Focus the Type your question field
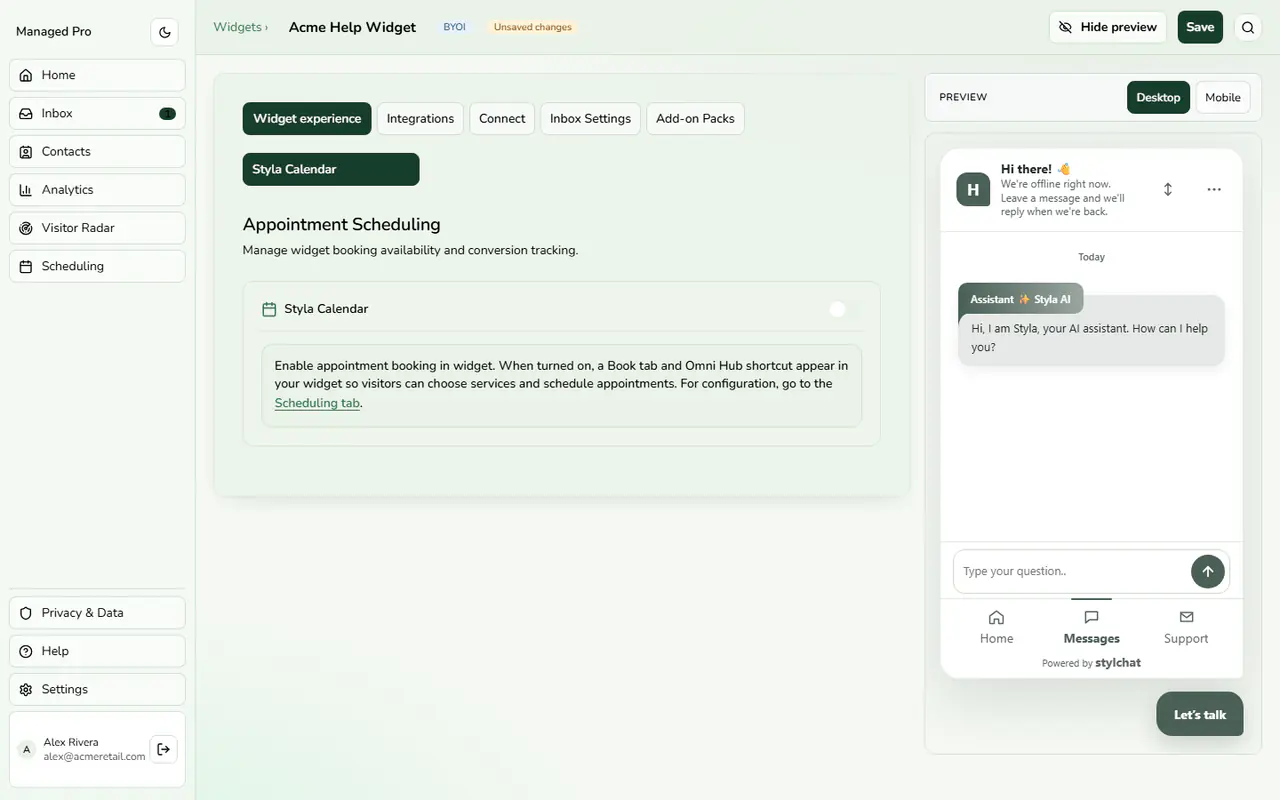 (1071, 571)
